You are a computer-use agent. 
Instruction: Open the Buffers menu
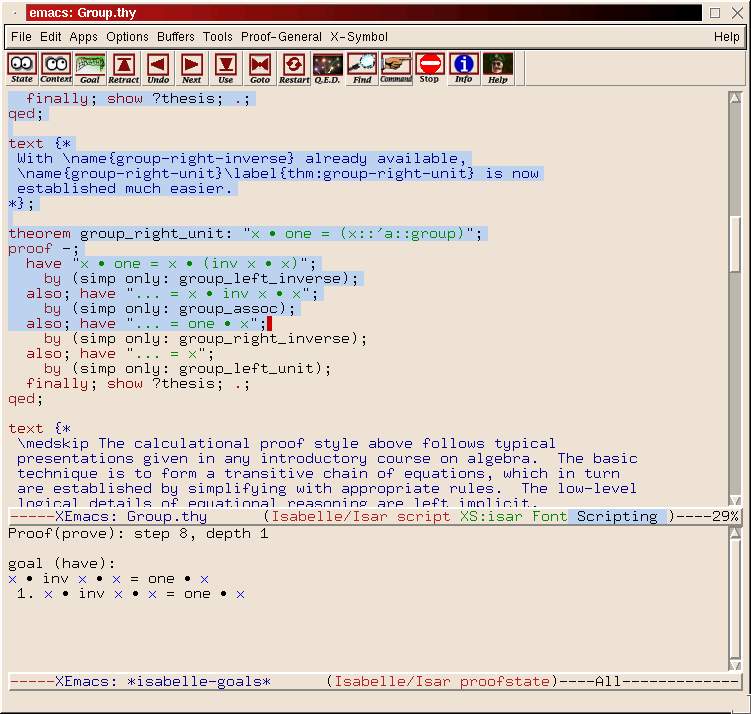(176, 37)
